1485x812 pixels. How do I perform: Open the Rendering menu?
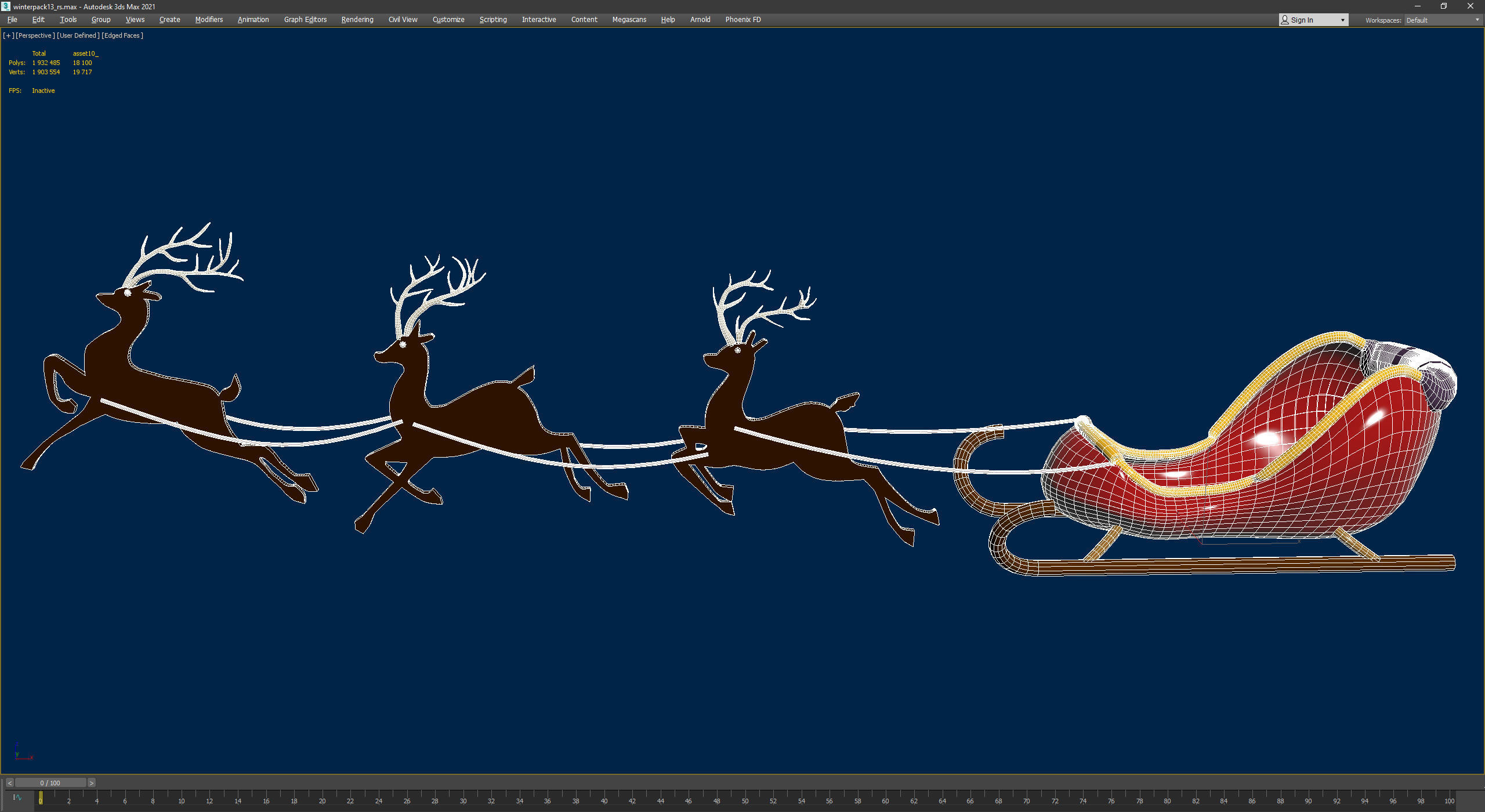357,20
